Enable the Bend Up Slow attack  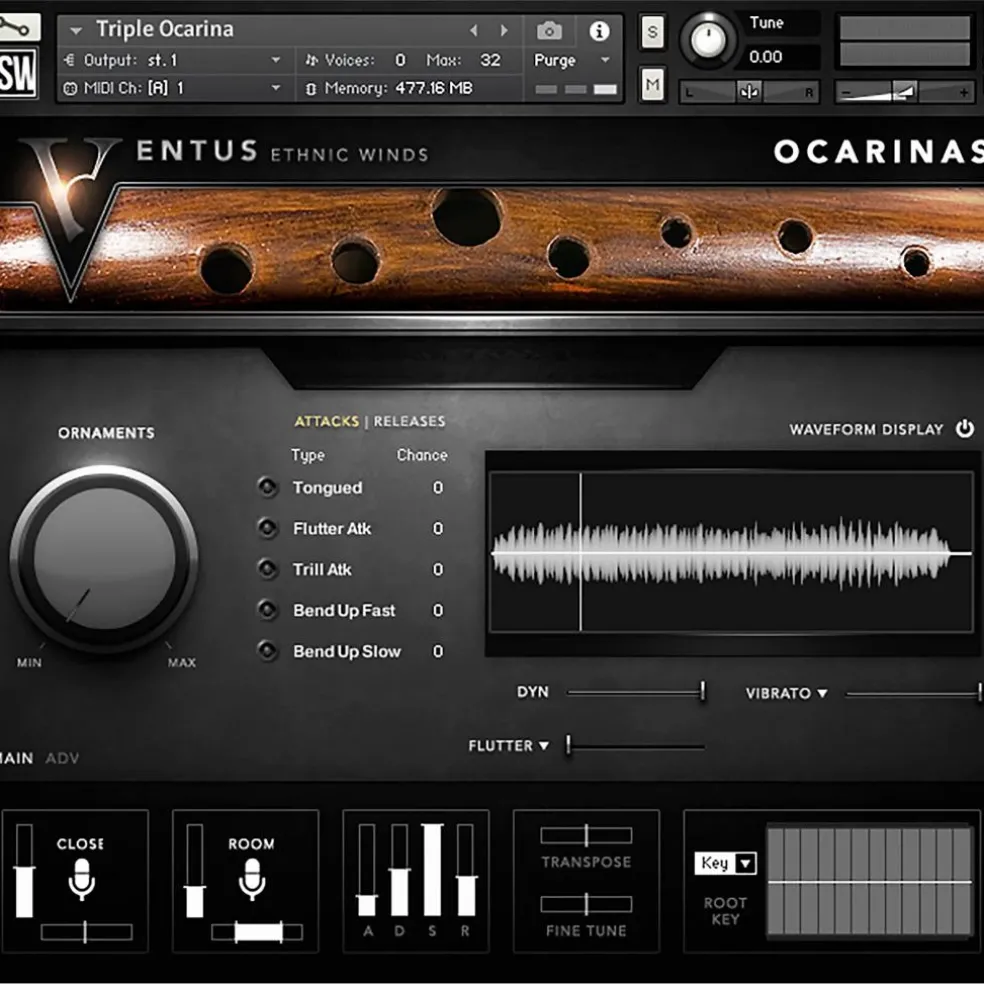tap(268, 651)
